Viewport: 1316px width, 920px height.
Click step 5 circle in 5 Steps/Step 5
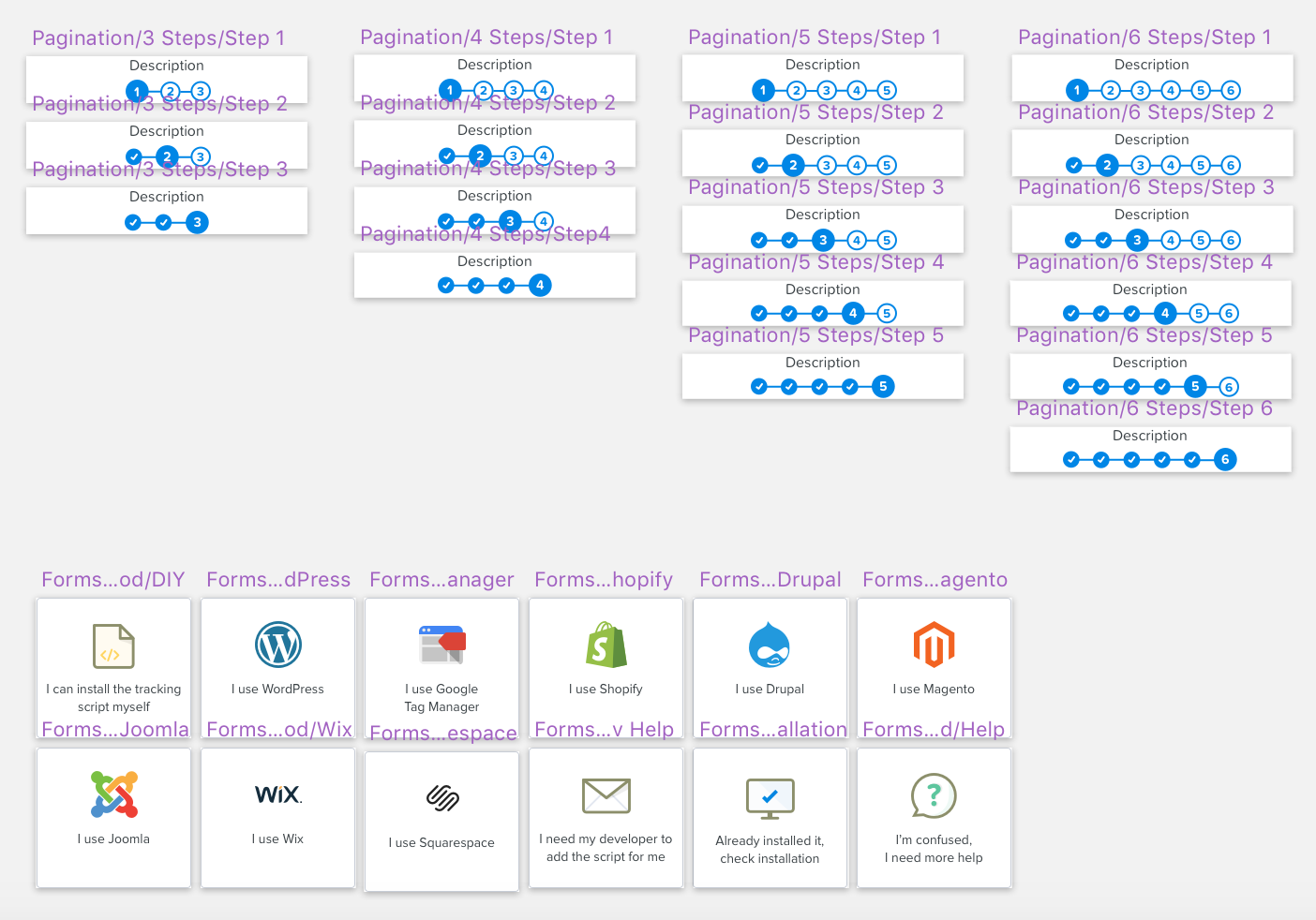pos(883,386)
